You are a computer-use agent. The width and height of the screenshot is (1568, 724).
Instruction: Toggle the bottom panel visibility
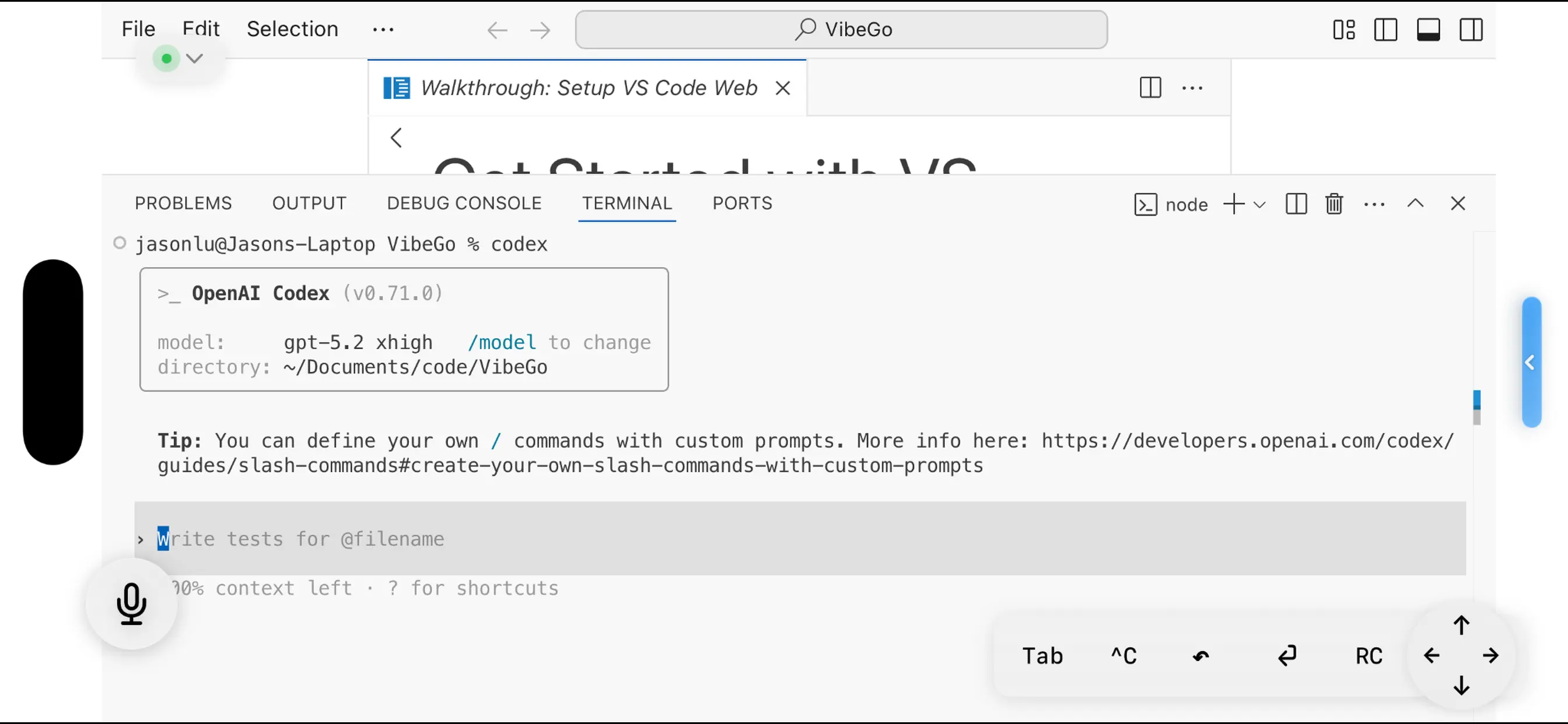(x=1428, y=29)
